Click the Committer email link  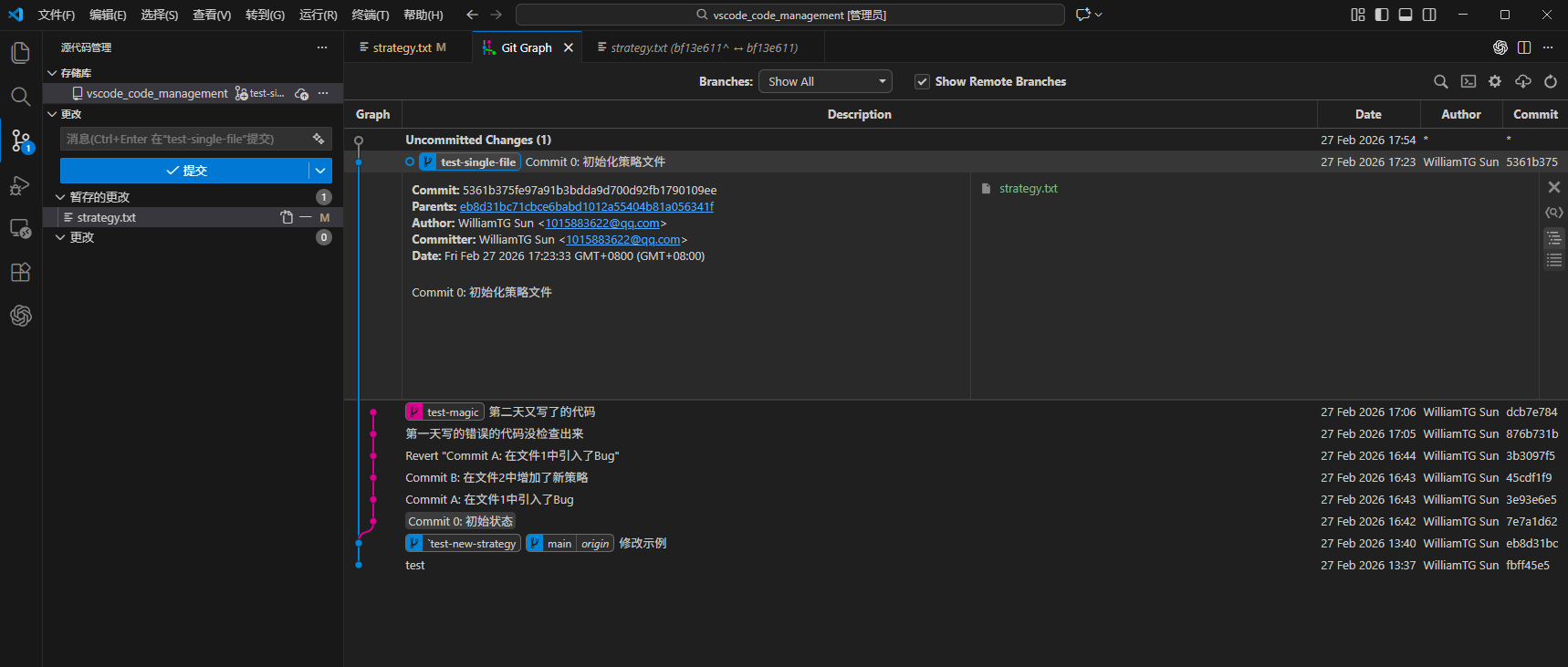point(623,240)
